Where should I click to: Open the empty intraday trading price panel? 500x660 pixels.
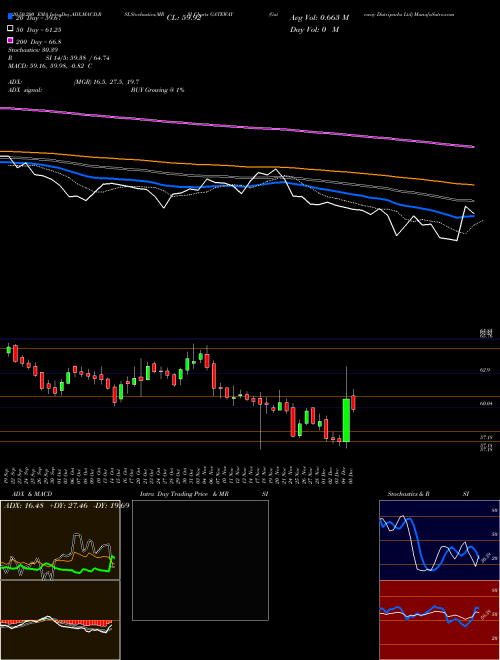tap(200, 560)
